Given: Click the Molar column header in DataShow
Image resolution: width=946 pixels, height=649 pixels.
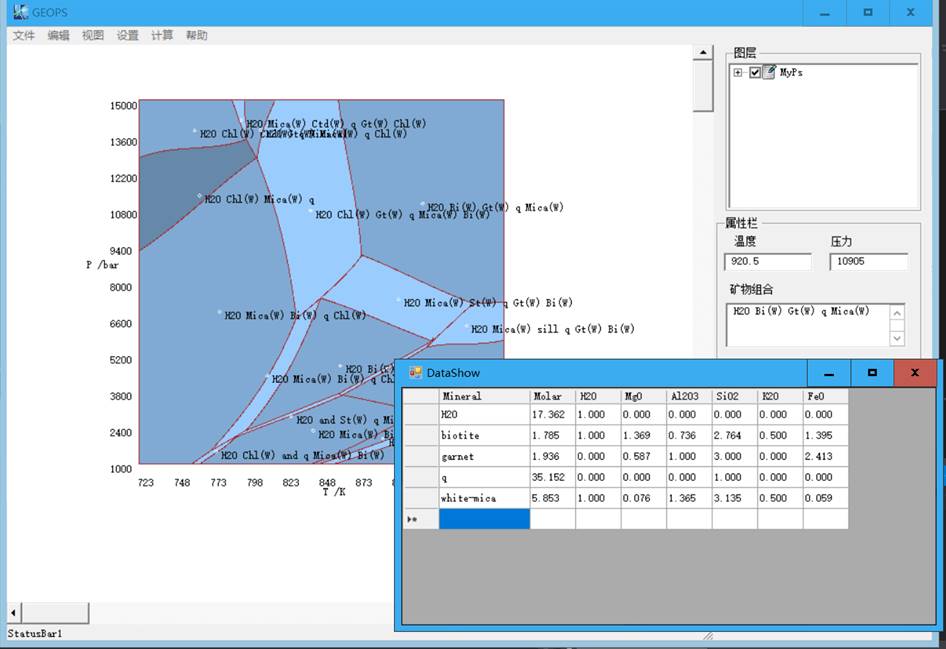Looking at the screenshot, I should (x=552, y=396).
